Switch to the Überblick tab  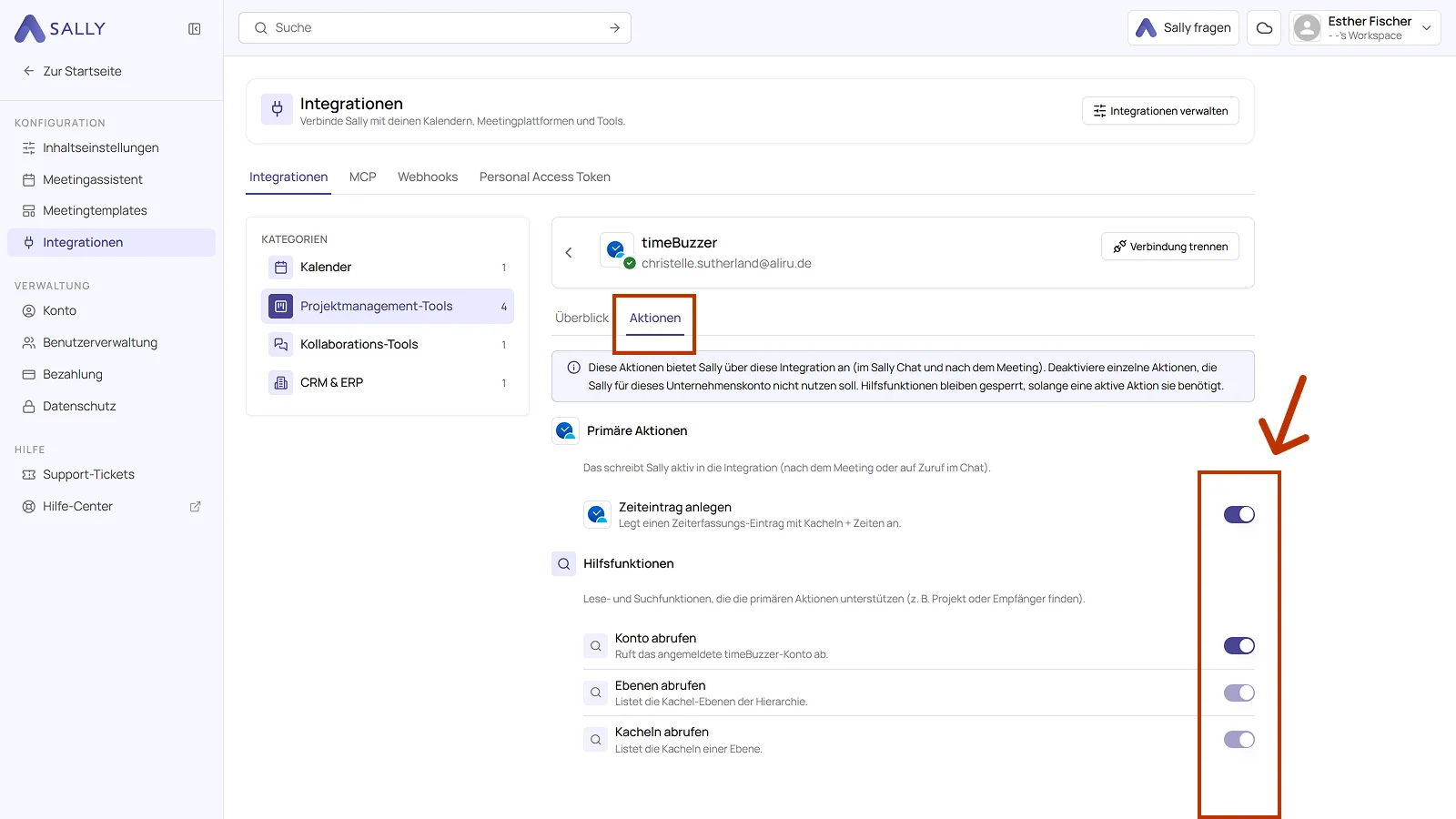click(x=581, y=318)
